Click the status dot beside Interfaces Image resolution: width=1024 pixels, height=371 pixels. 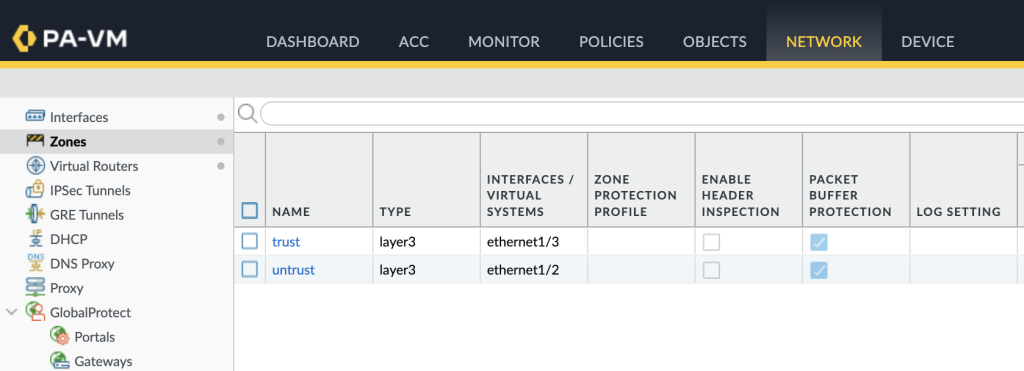point(221,118)
